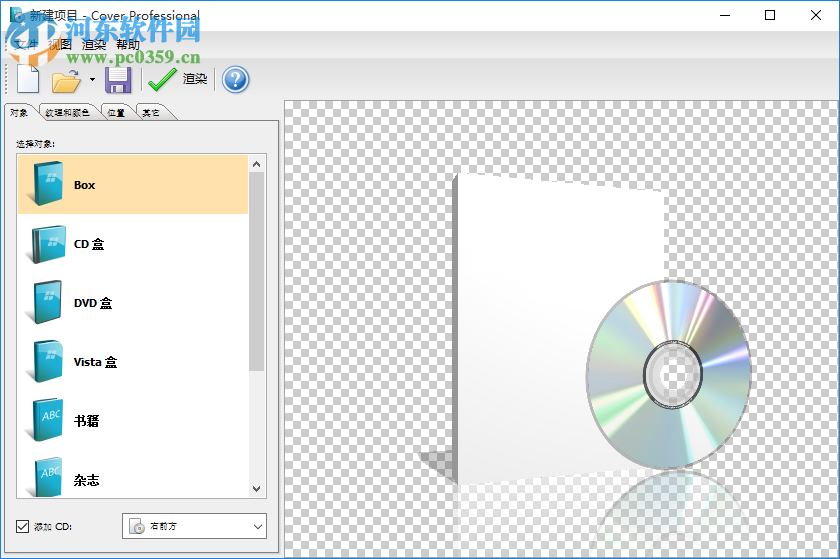Viewport: 840px width, 559px height.
Task: Select the CD 盒 object icon
Action: (46, 244)
